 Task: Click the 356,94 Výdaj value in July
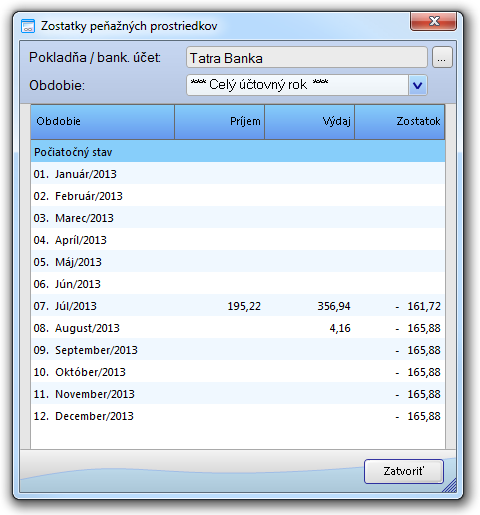(334, 306)
